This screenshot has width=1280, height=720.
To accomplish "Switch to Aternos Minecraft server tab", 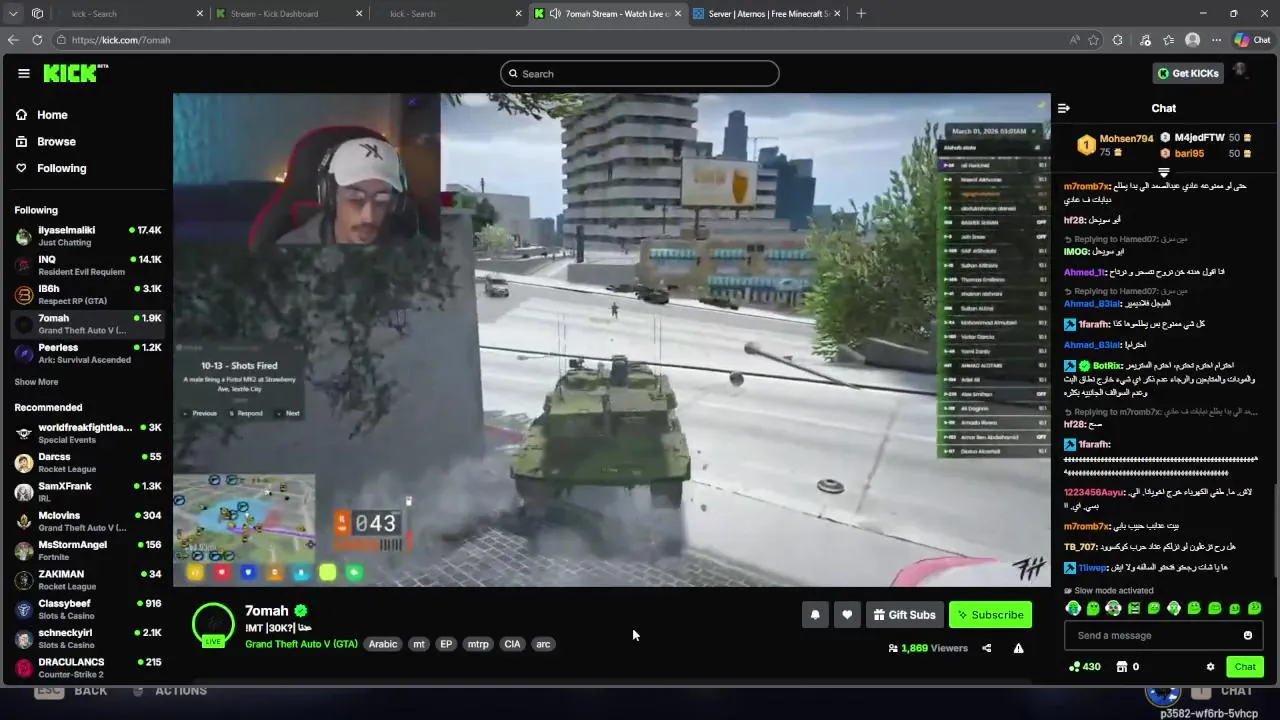I will pos(770,14).
